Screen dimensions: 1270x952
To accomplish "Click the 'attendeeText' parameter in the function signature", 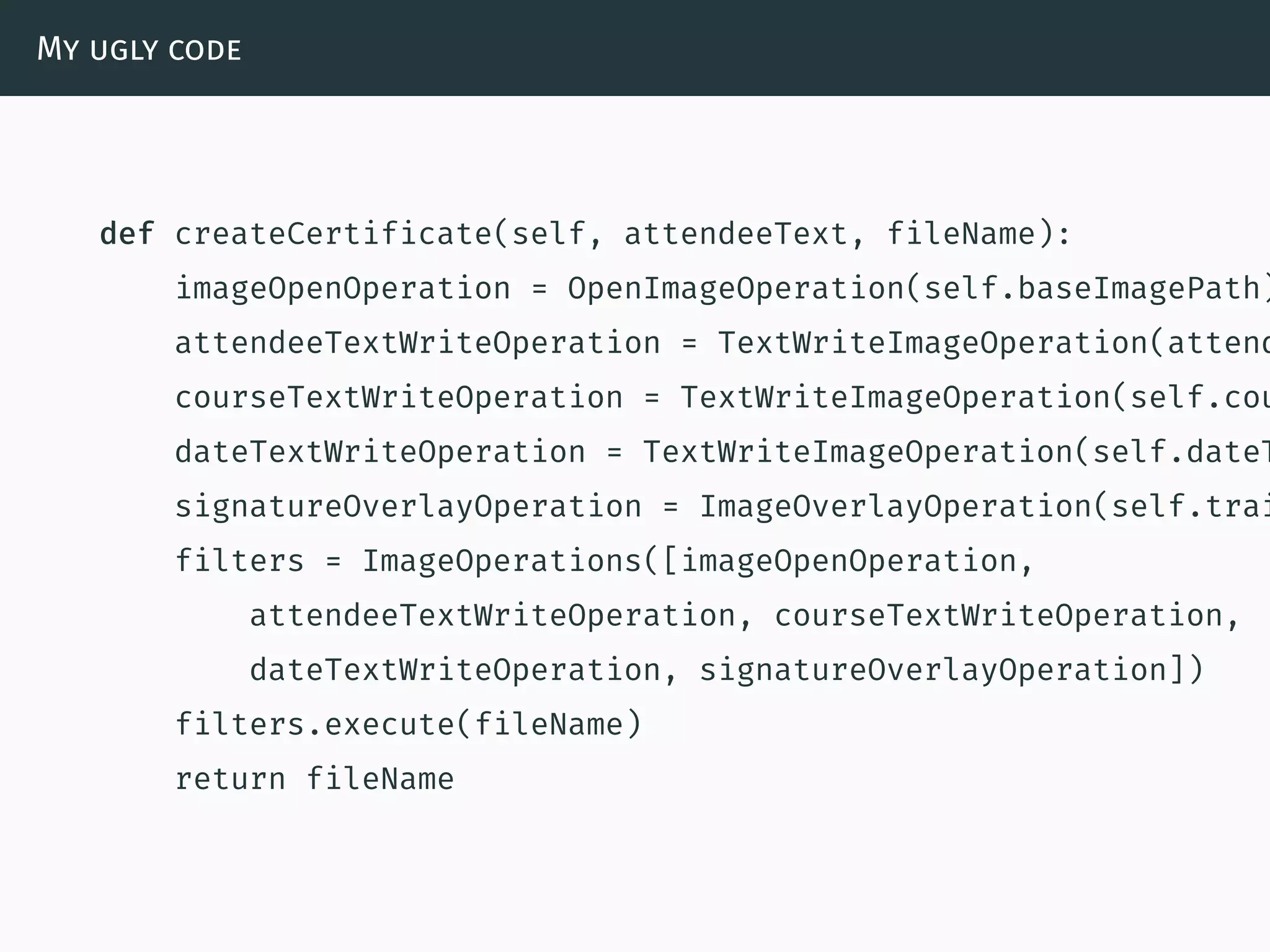I will tap(736, 234).
